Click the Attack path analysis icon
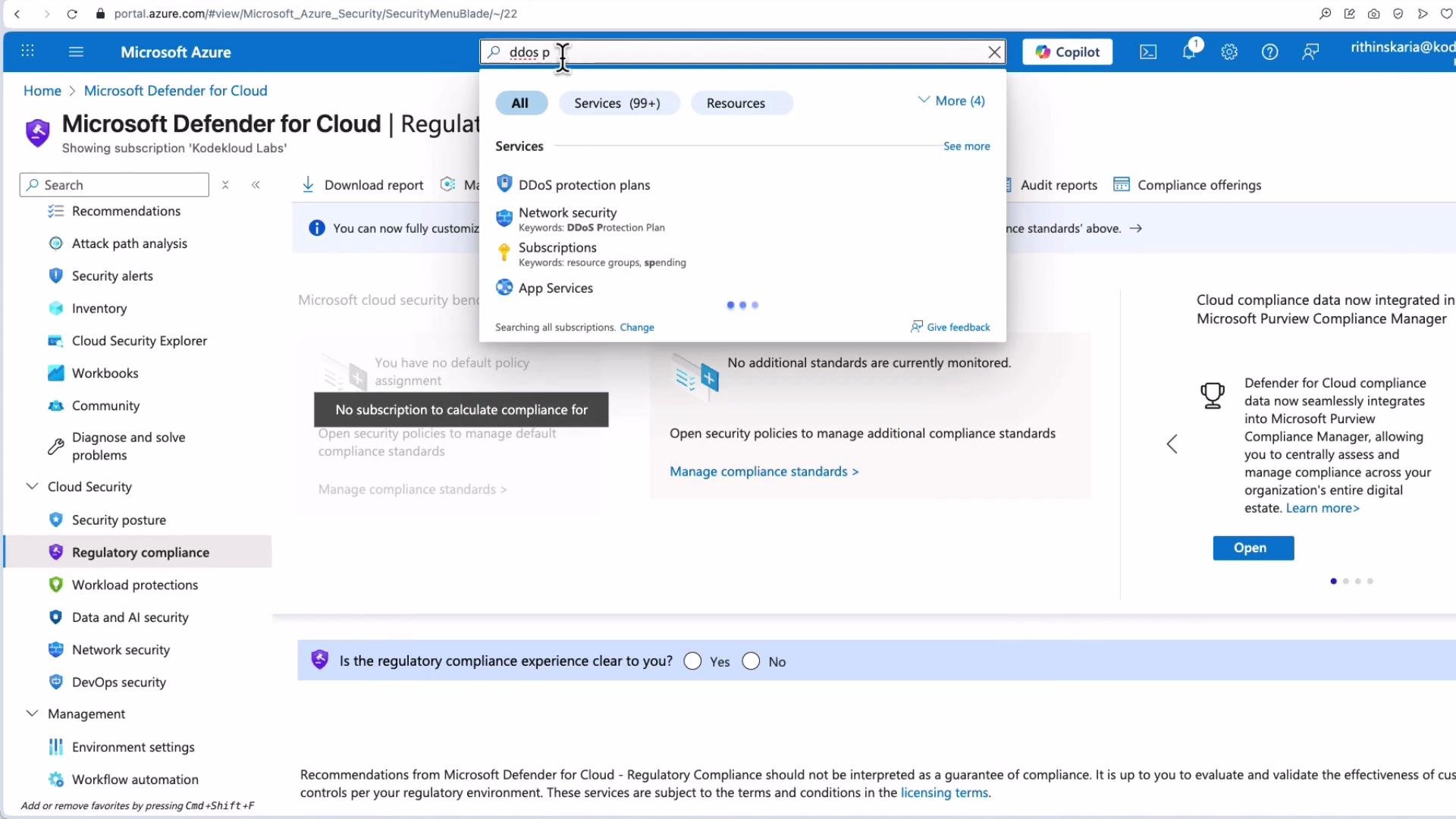1456x819 pixels. click(55, 243)
